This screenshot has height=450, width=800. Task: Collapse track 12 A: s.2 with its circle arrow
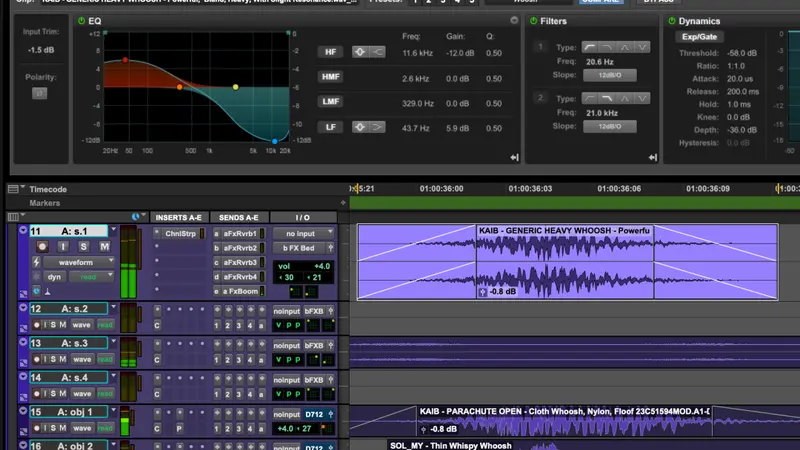[x=23, y=308]
